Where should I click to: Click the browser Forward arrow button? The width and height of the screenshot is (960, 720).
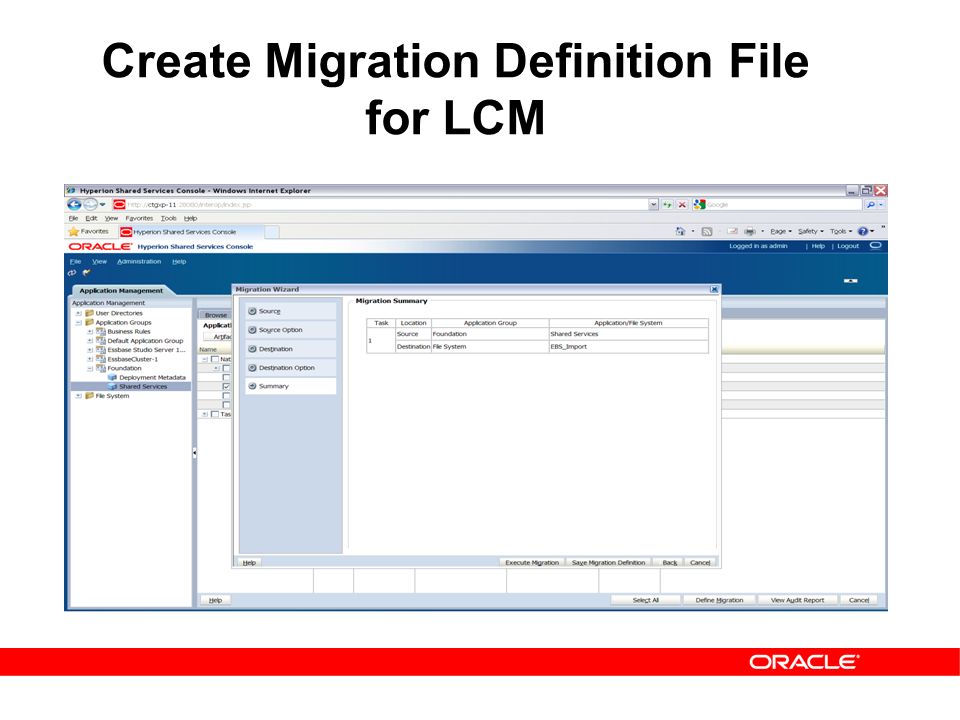pos(90,204)
